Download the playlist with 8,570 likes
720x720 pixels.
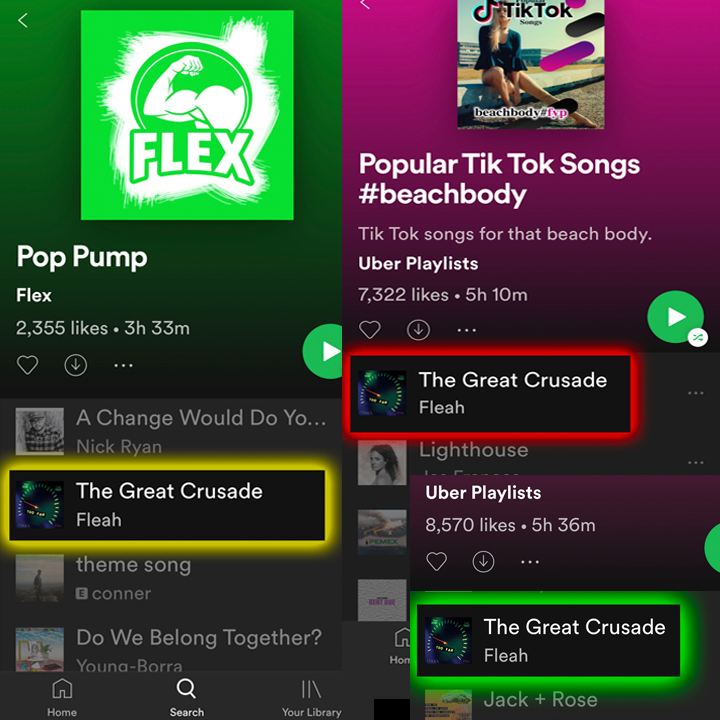click(484, 561)
